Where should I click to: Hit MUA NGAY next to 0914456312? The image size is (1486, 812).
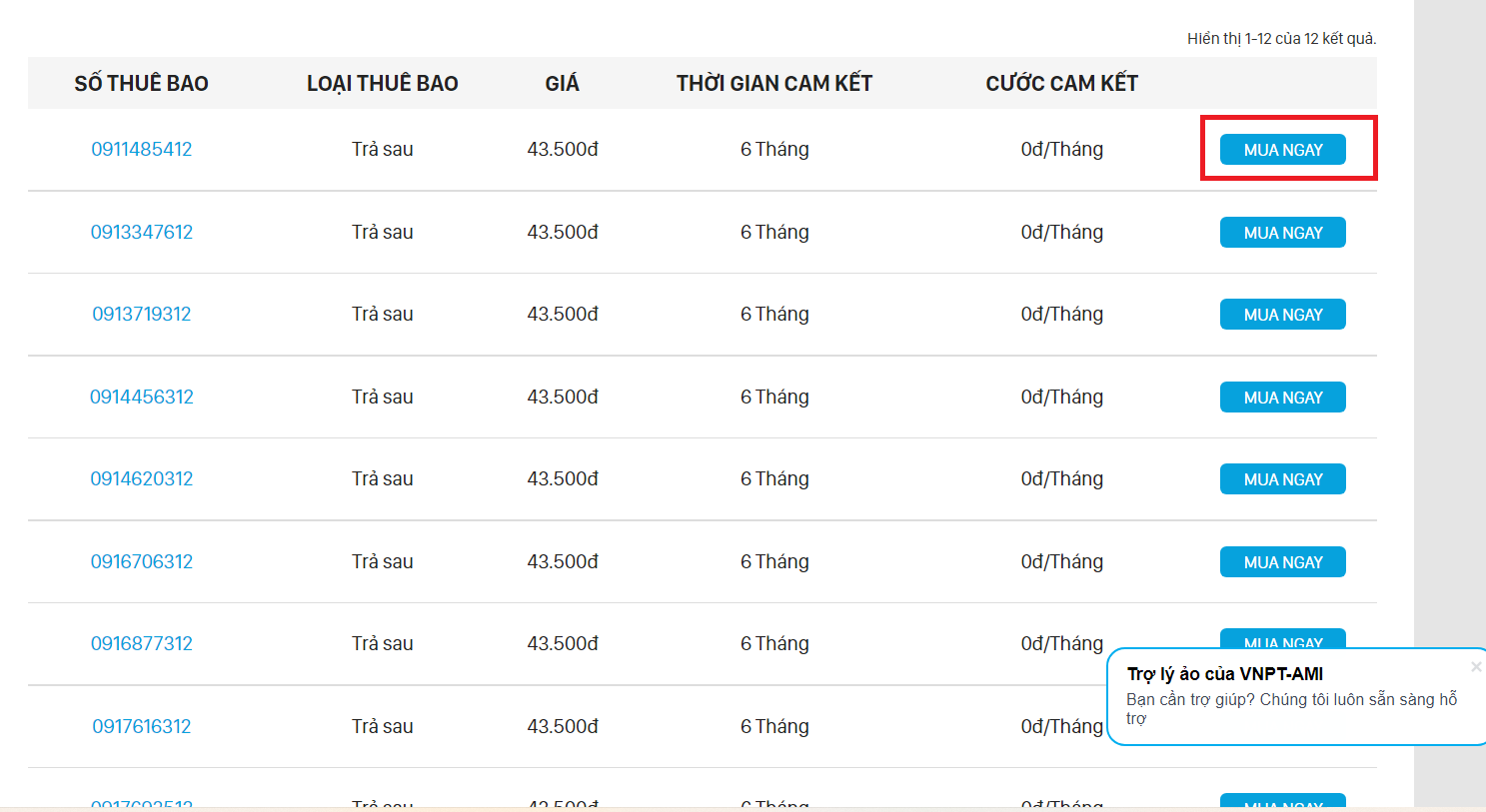click(1282, 398)
